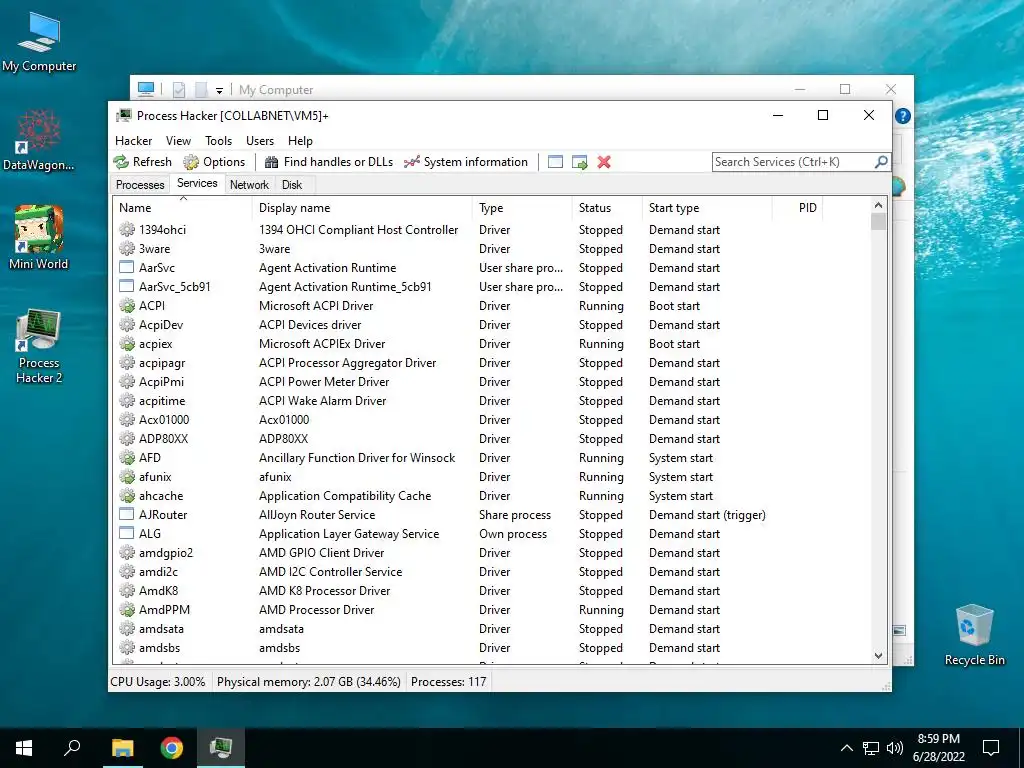The image size is (1024, 768).
Task: Click the red X terminate-window icon
Action: tap(604, 162)
